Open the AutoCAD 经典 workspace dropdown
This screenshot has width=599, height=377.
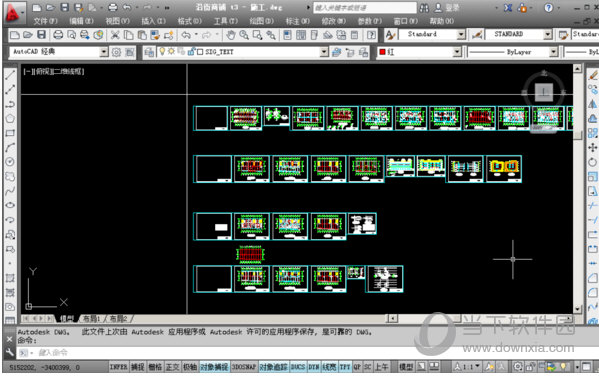click(x=104, y=52)
